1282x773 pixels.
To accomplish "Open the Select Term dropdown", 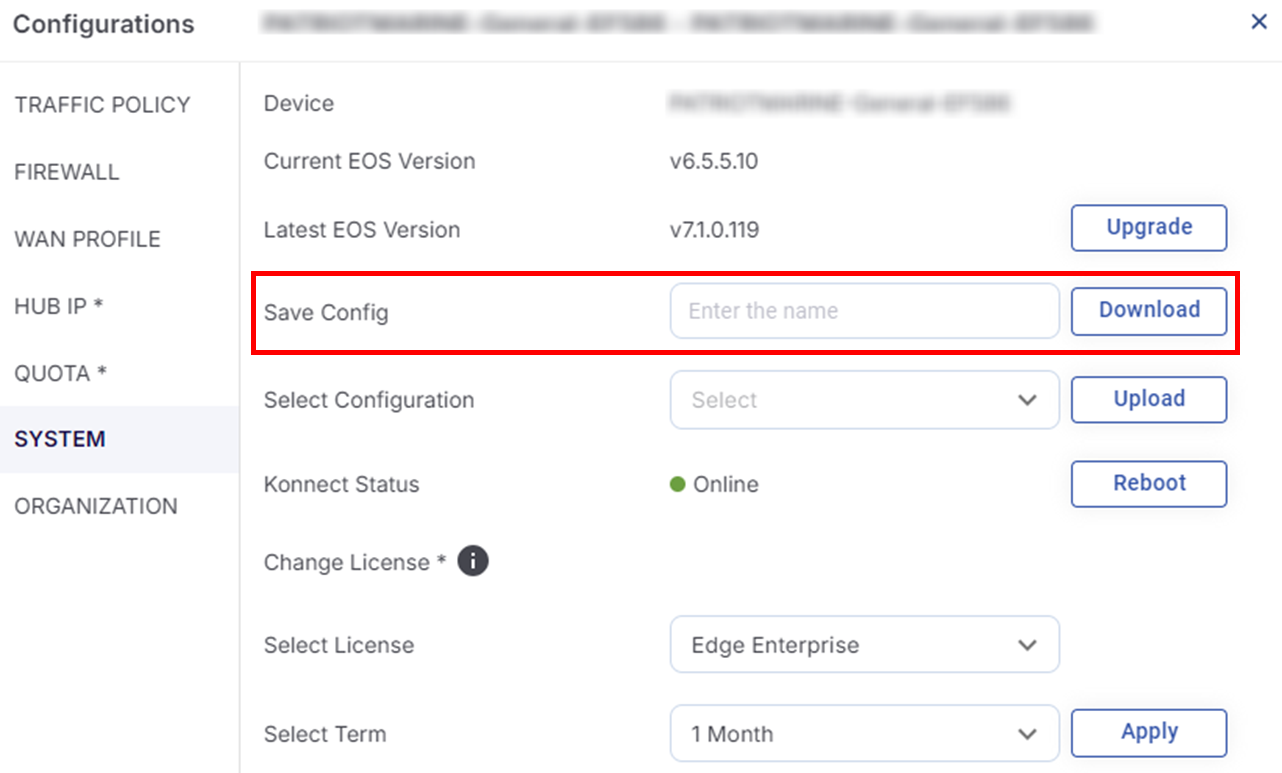I will [x=864, y=734].
